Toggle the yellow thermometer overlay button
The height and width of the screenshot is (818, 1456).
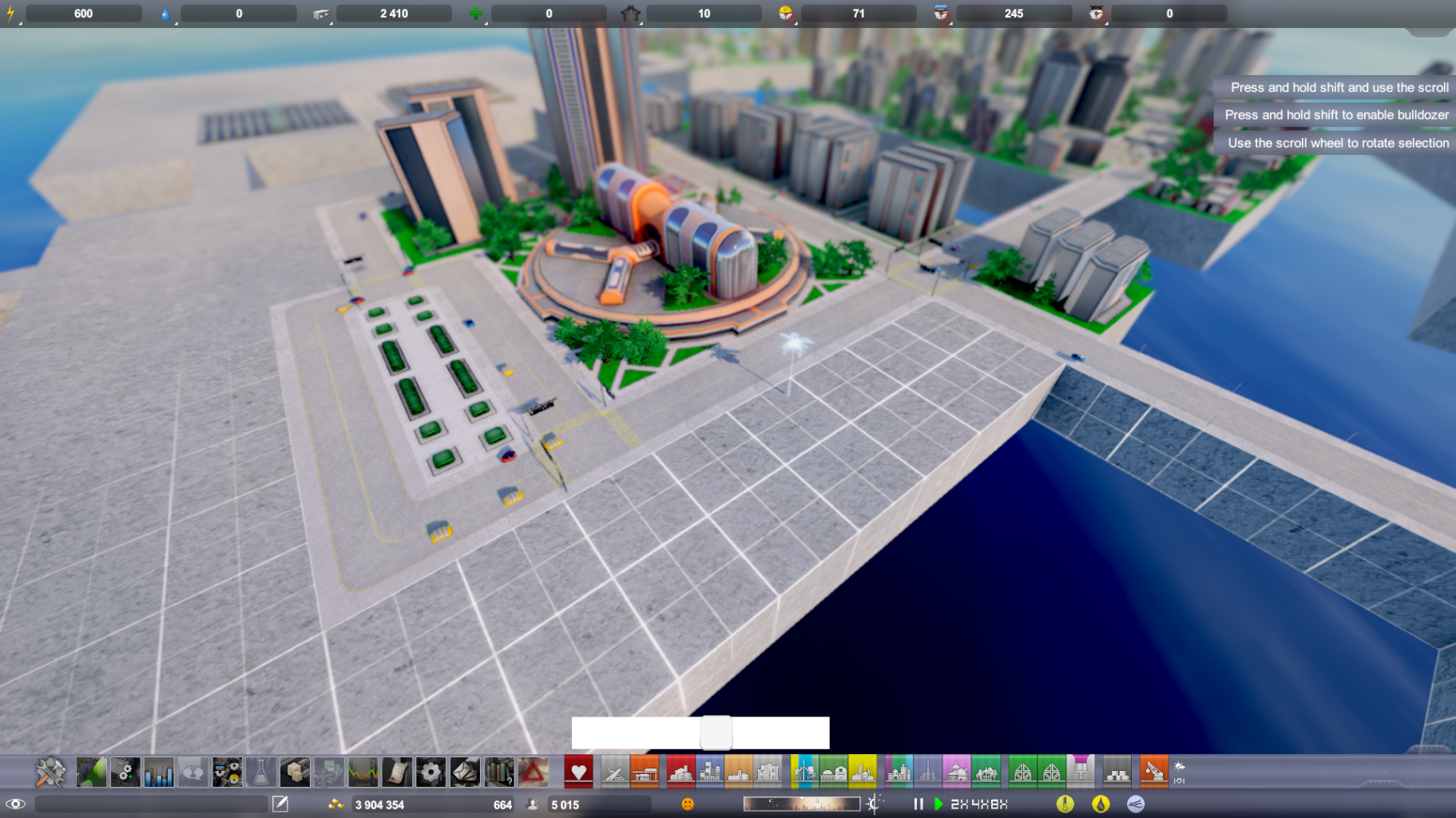tap(1065, 804)
